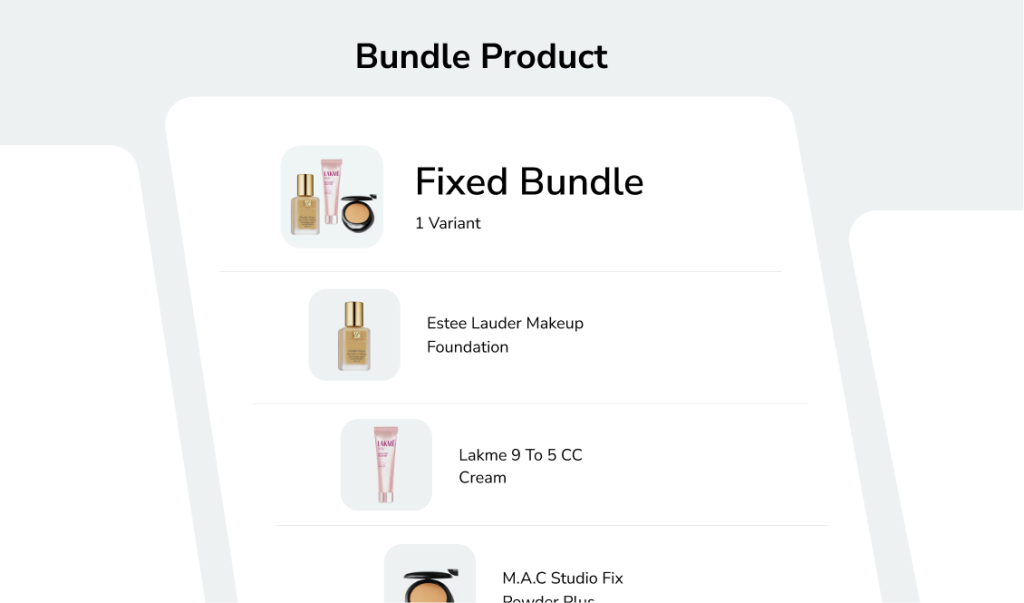Click the M.A.C Studio Fix Powder thumbnail

pos(429,577)
